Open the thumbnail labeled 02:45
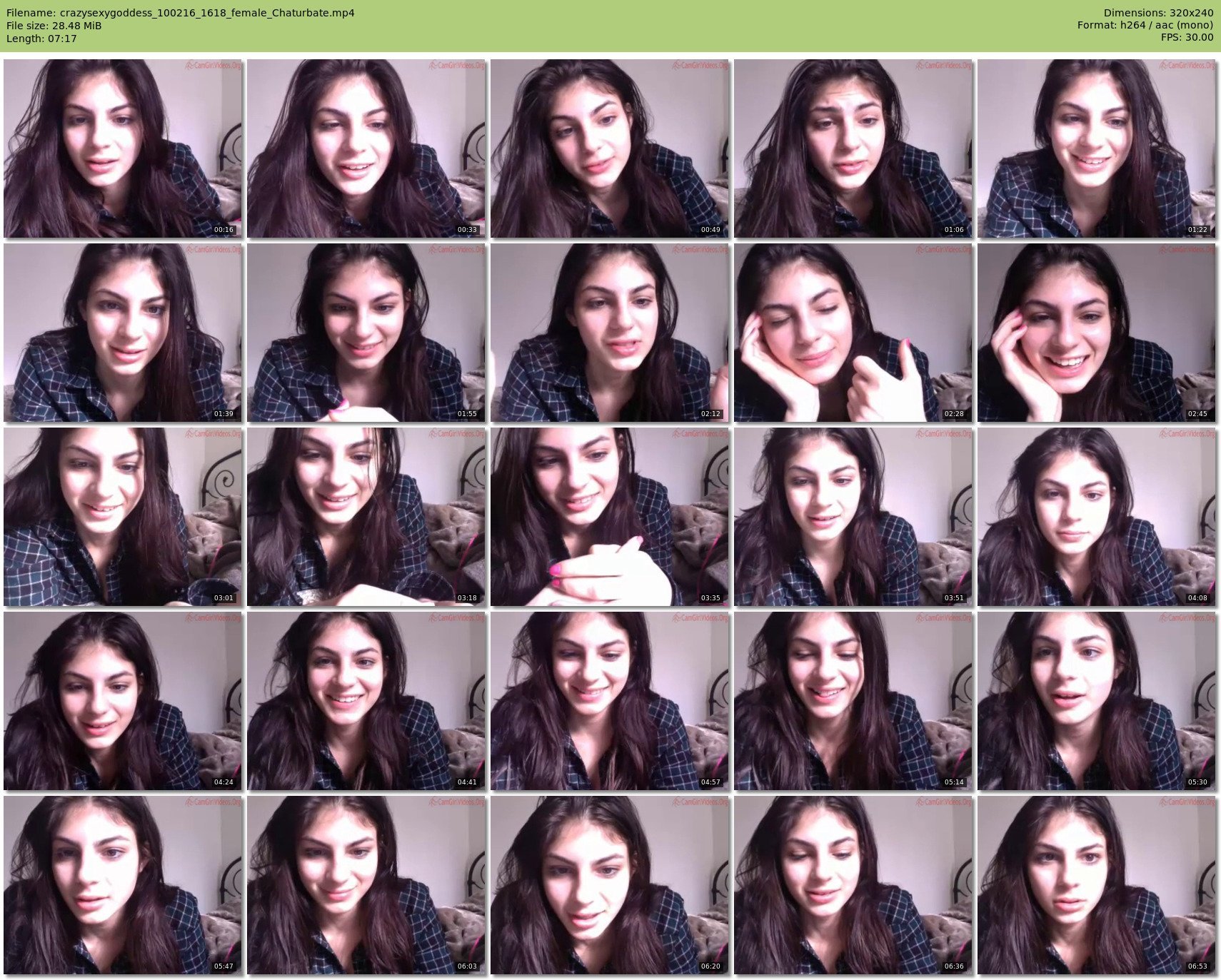Viewport: 1221px width, 980px height. pos(1096,333)
